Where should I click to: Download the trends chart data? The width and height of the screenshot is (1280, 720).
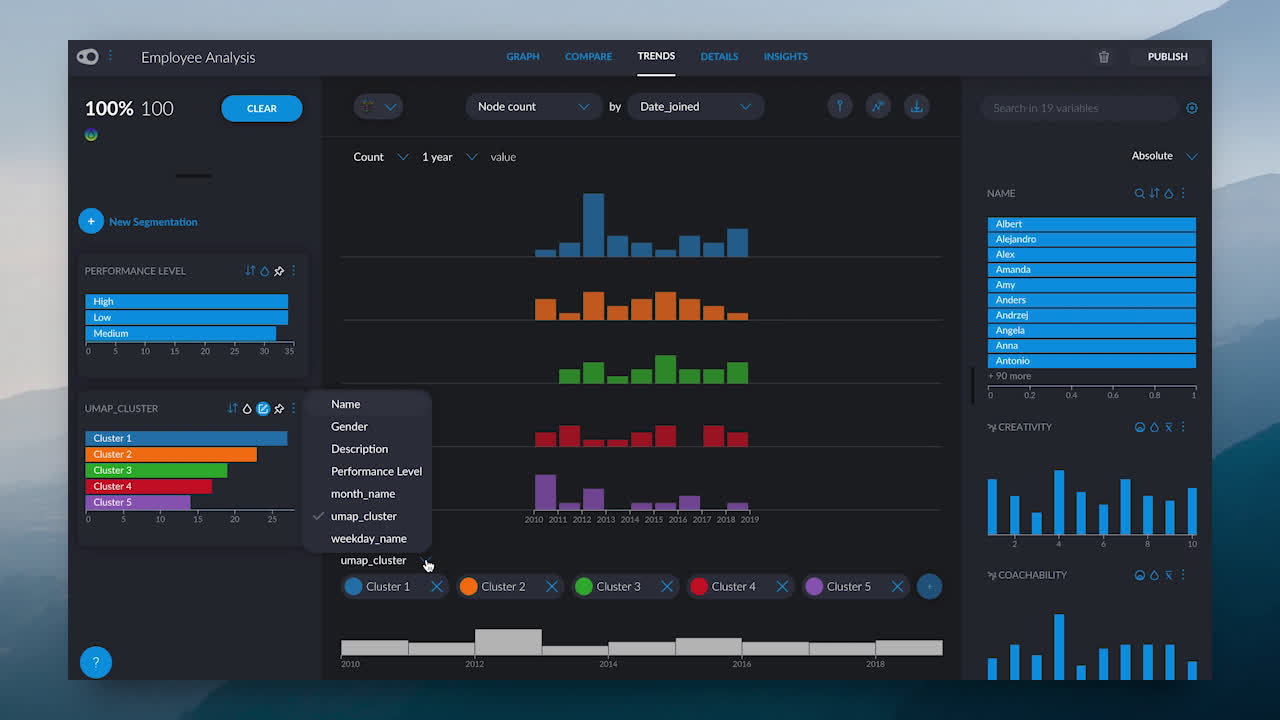coord(916,106)
